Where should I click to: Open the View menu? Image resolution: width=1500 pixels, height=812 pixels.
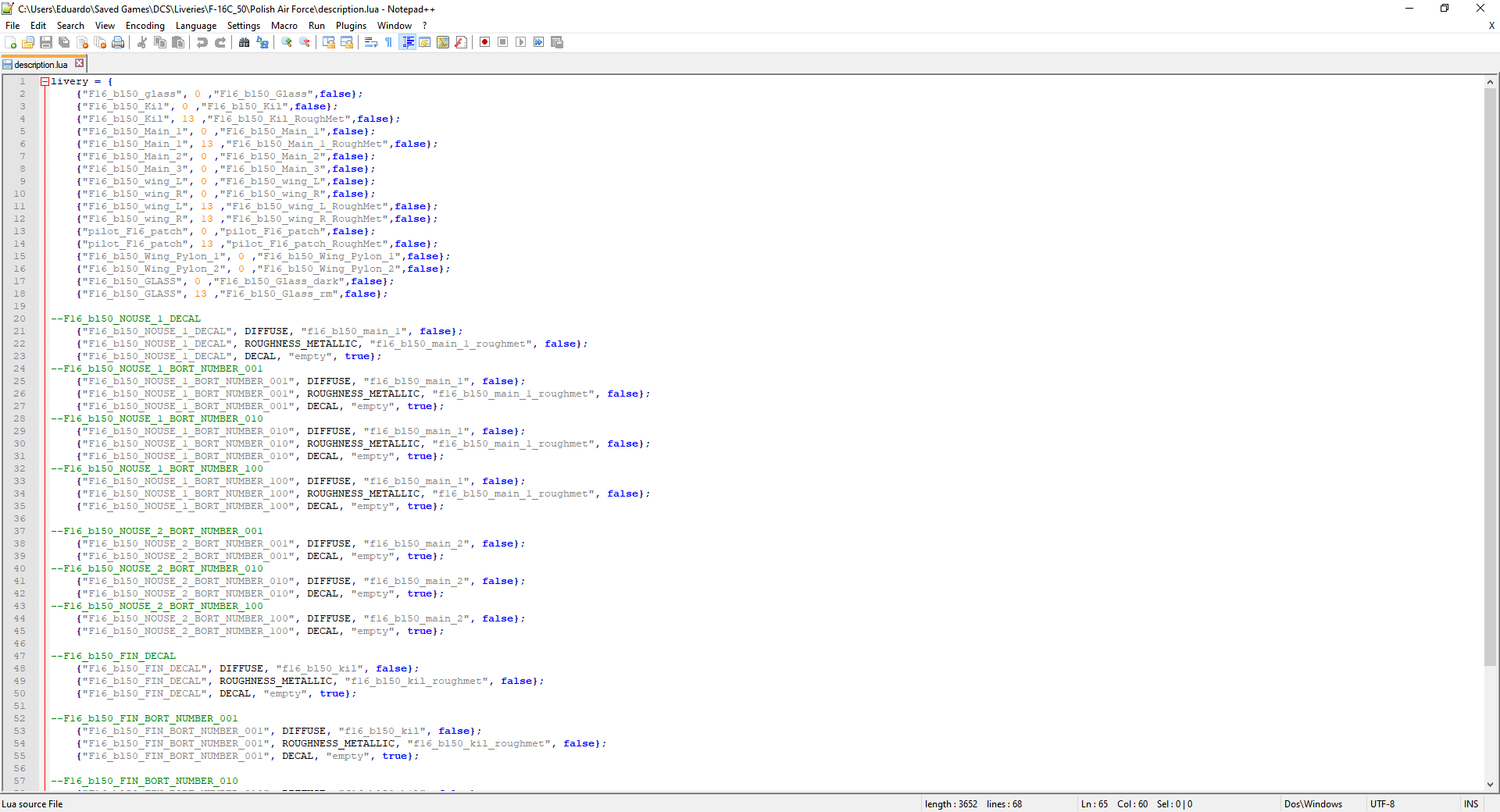[105, 26]
